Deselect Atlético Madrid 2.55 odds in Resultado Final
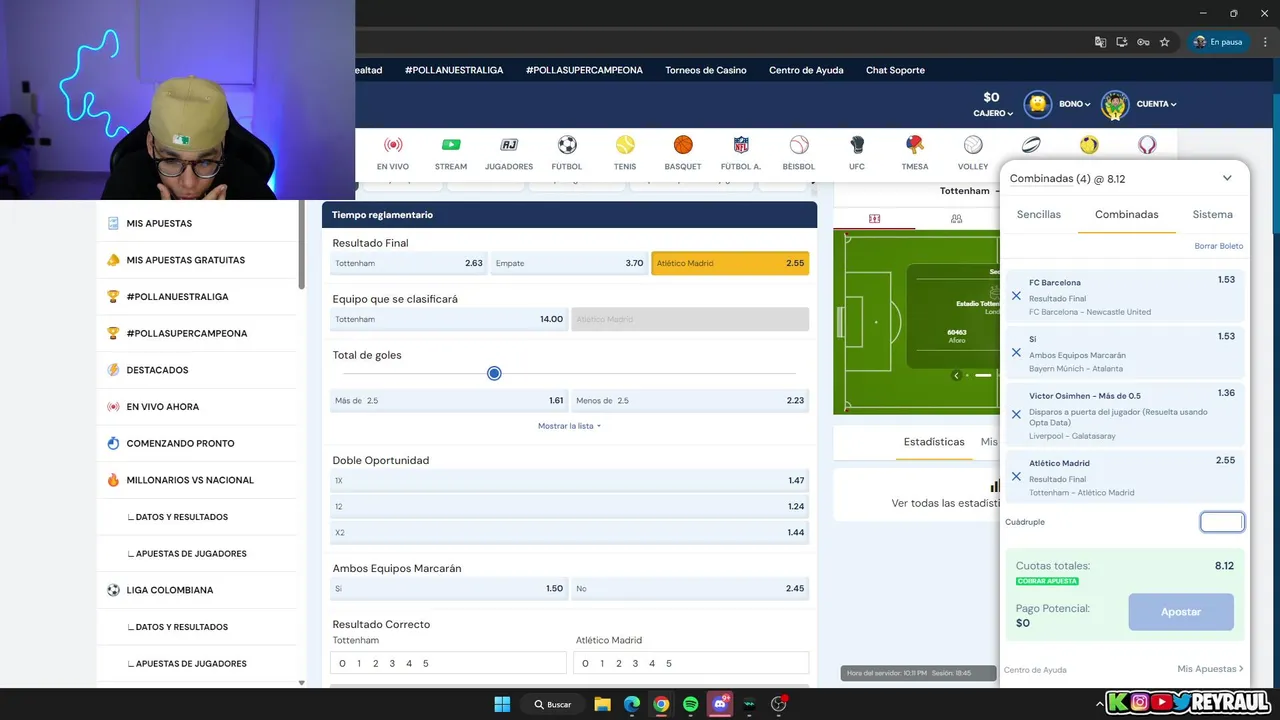 click(730, 263)
